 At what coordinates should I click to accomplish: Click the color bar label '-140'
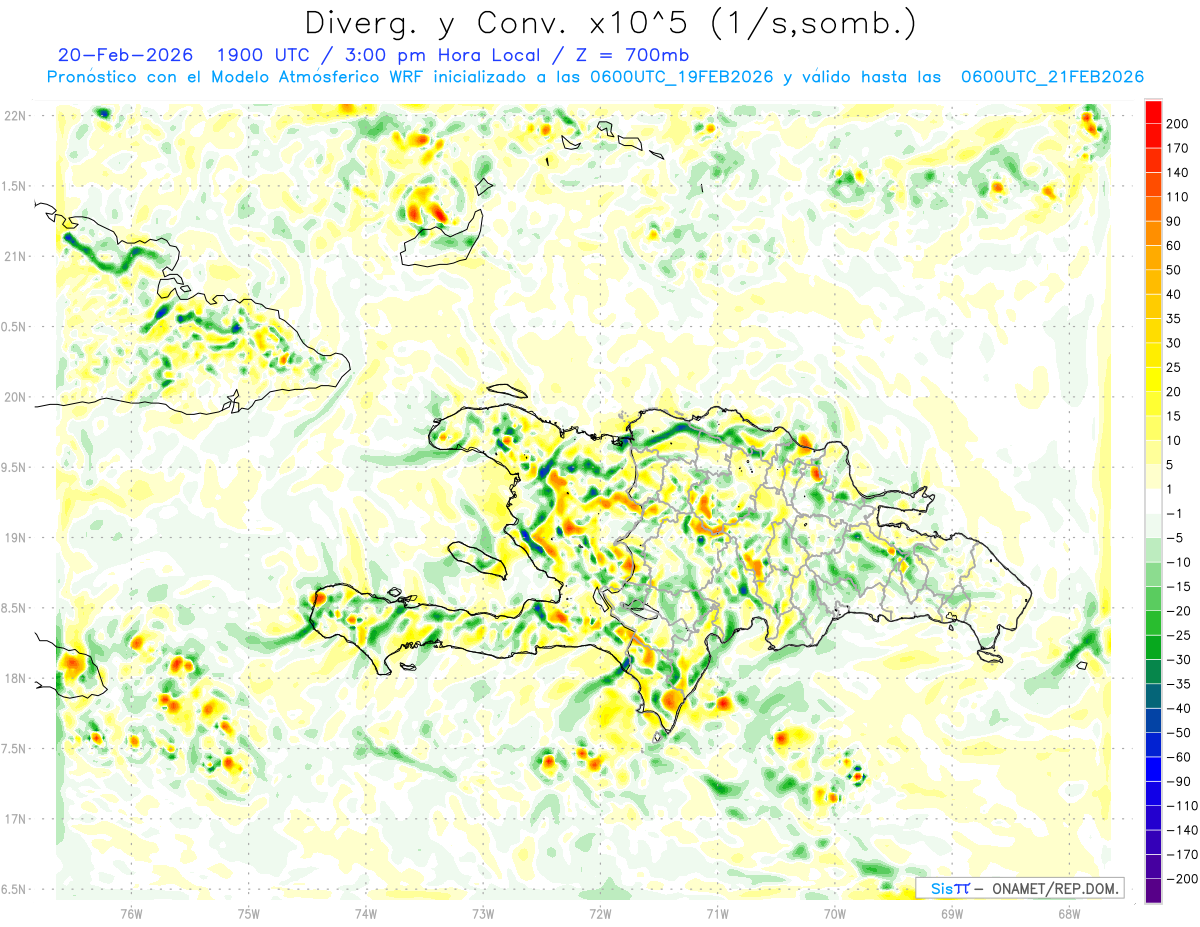point(1182,830)
